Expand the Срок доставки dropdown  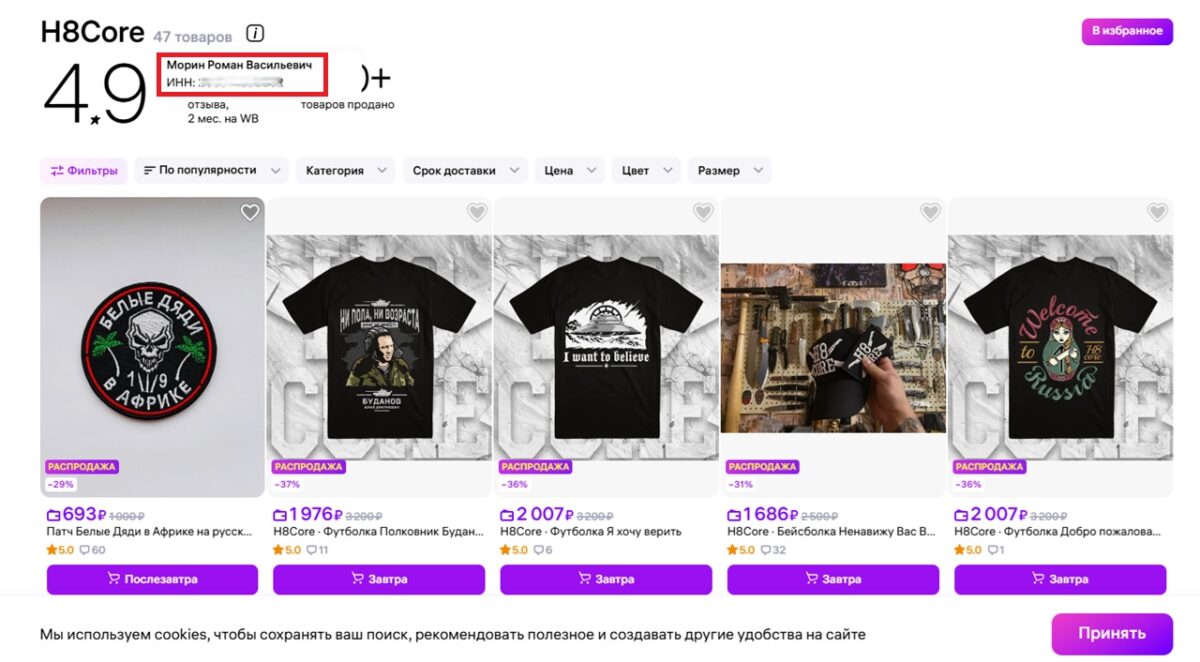click(465, 171)
